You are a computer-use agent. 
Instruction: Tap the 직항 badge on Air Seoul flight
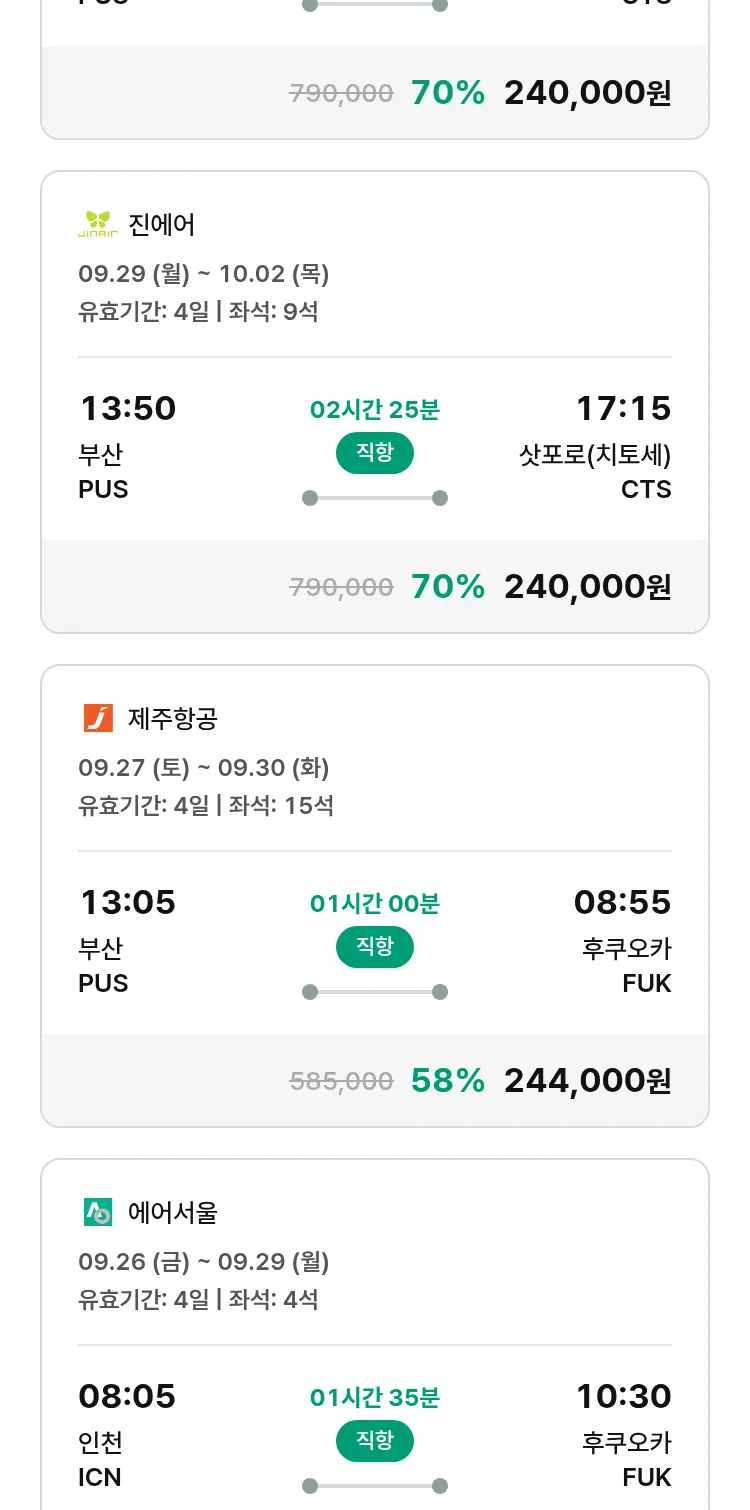click(375, 1441)
